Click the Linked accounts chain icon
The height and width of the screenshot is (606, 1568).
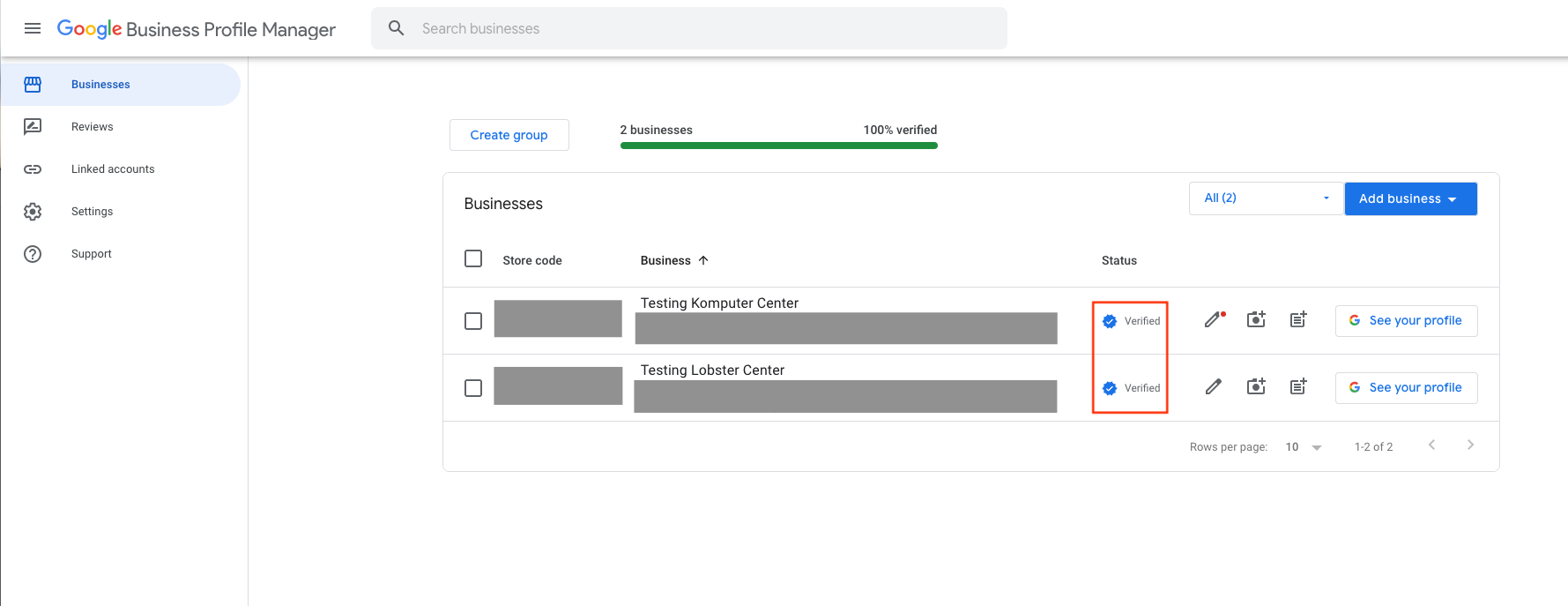(x=33, y=169)
